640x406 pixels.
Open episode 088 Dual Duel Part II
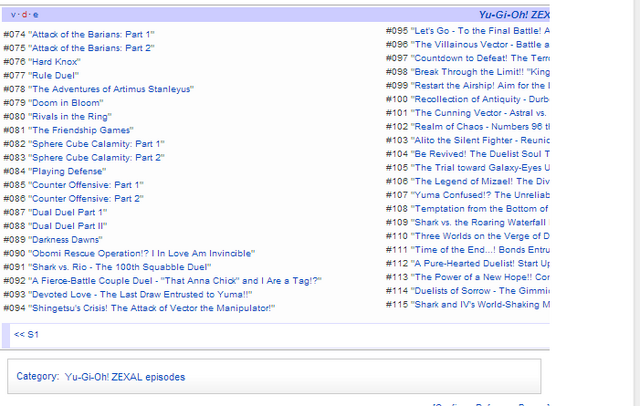(x=68, y=226)
